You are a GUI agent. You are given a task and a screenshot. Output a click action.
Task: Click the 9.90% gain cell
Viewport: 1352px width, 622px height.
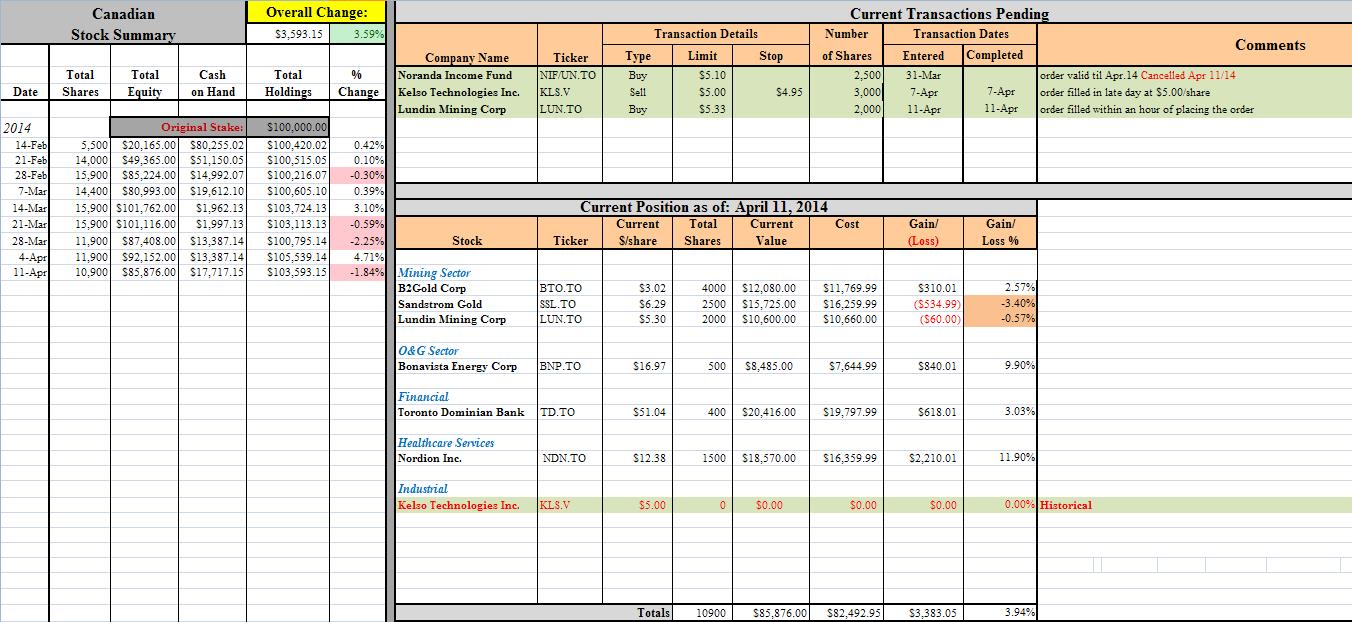tap(1001, 366)
